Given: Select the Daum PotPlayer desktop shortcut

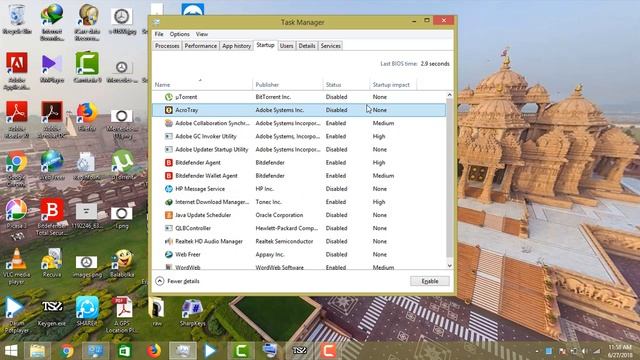Looking at the screenshot, I should tap(16, 315).
